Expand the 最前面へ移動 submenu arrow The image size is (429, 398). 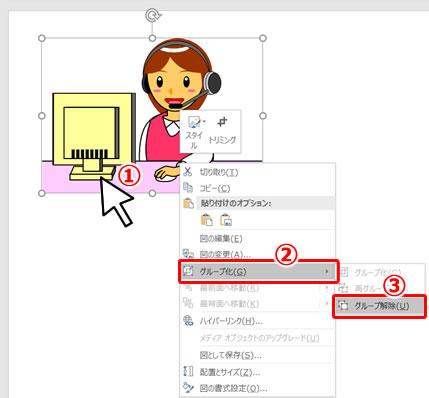[x=327, y=287]
